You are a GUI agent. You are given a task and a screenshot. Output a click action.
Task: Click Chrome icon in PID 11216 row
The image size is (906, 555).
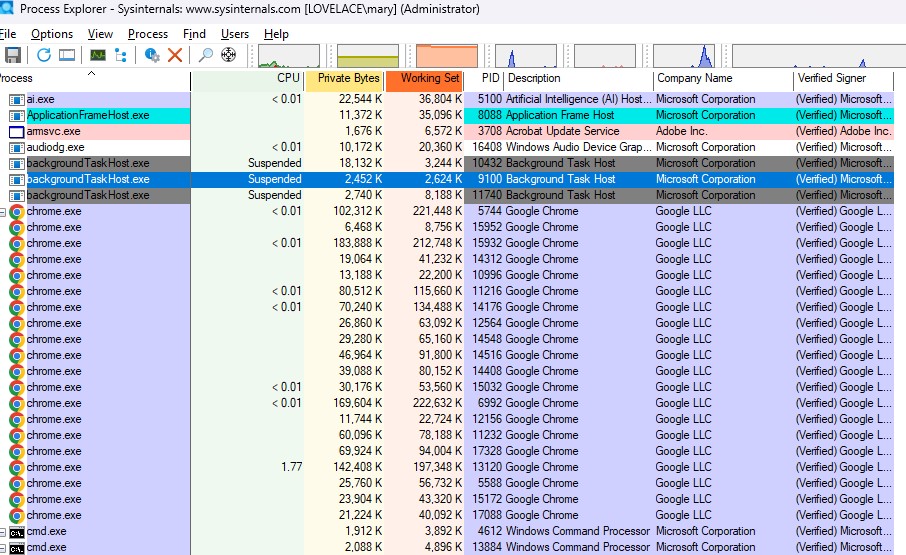(17, 291)
